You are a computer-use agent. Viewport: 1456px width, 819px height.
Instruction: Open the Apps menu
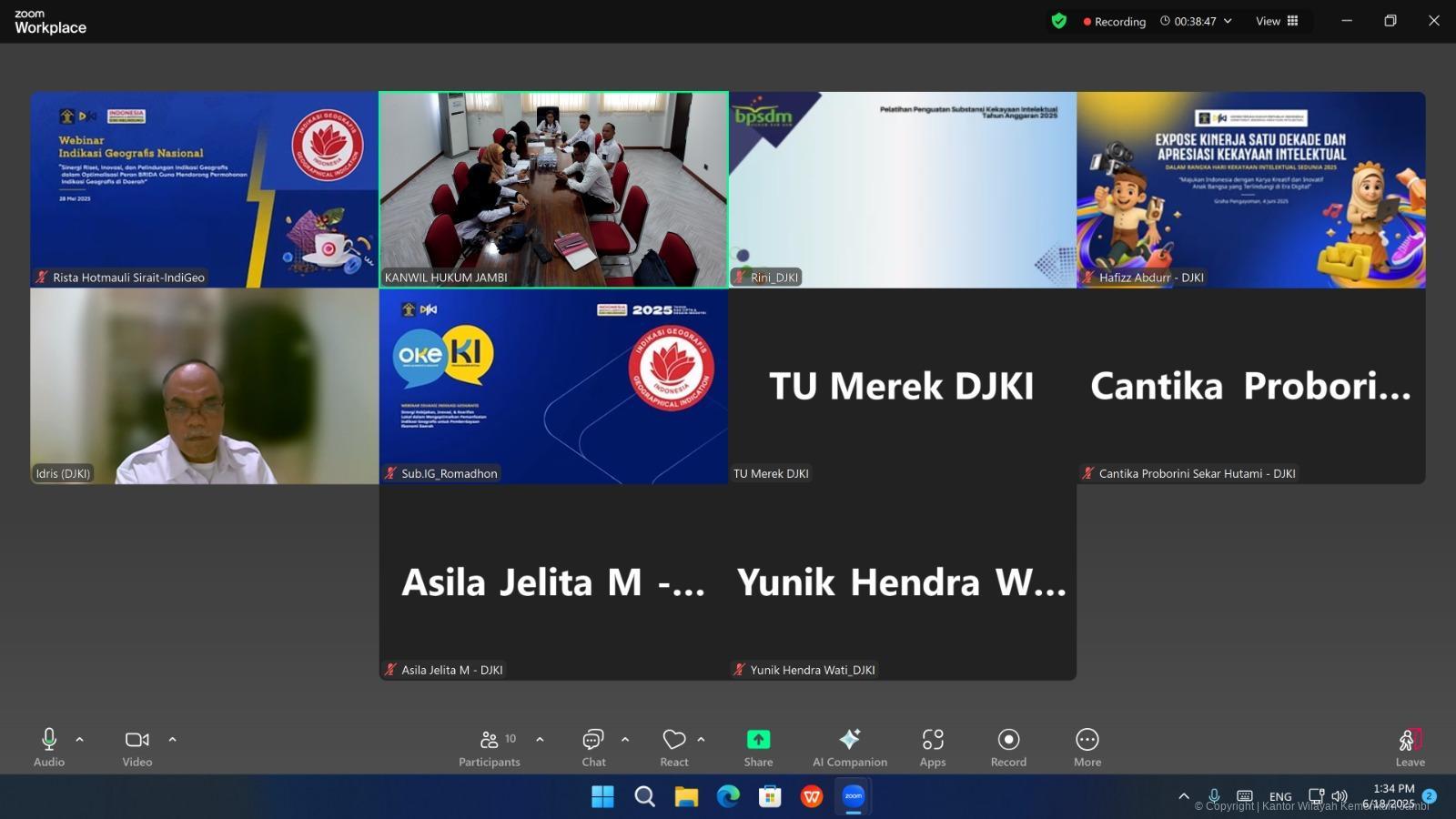933,747
